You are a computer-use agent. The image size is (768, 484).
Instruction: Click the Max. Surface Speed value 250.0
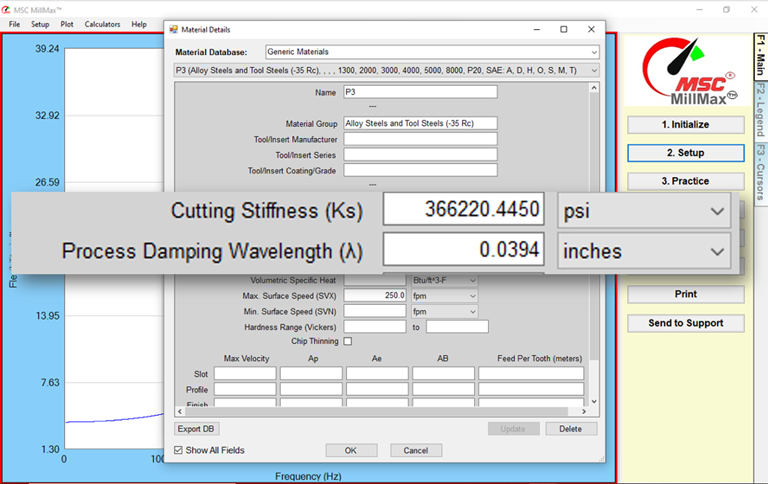tap(375, 296)
